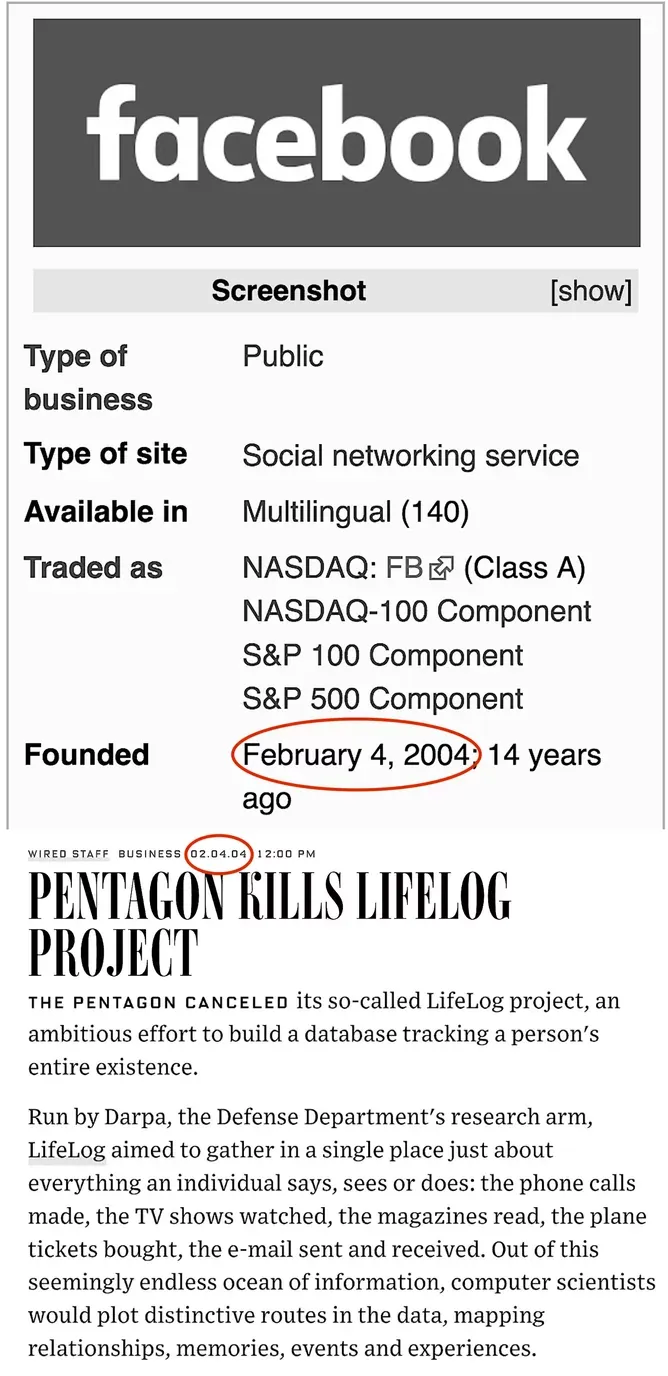Click the Founded row label

click(x=87, y=754)
